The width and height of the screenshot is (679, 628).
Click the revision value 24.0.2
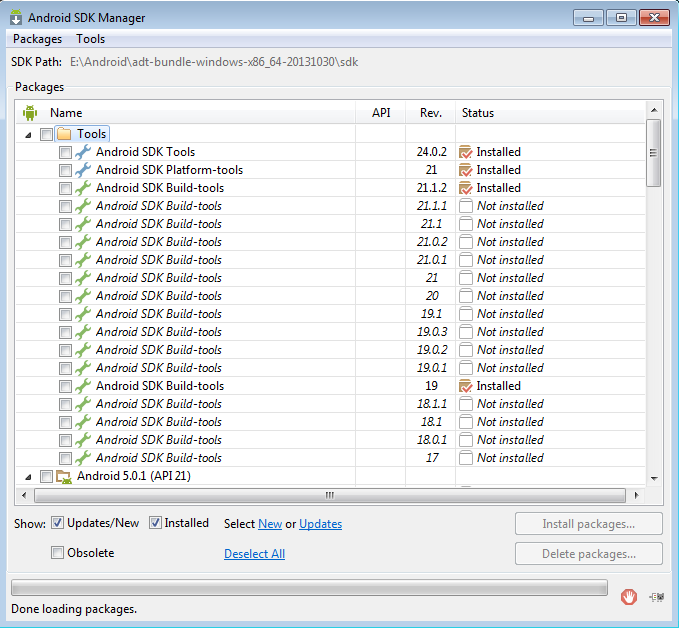pos(431,152)
